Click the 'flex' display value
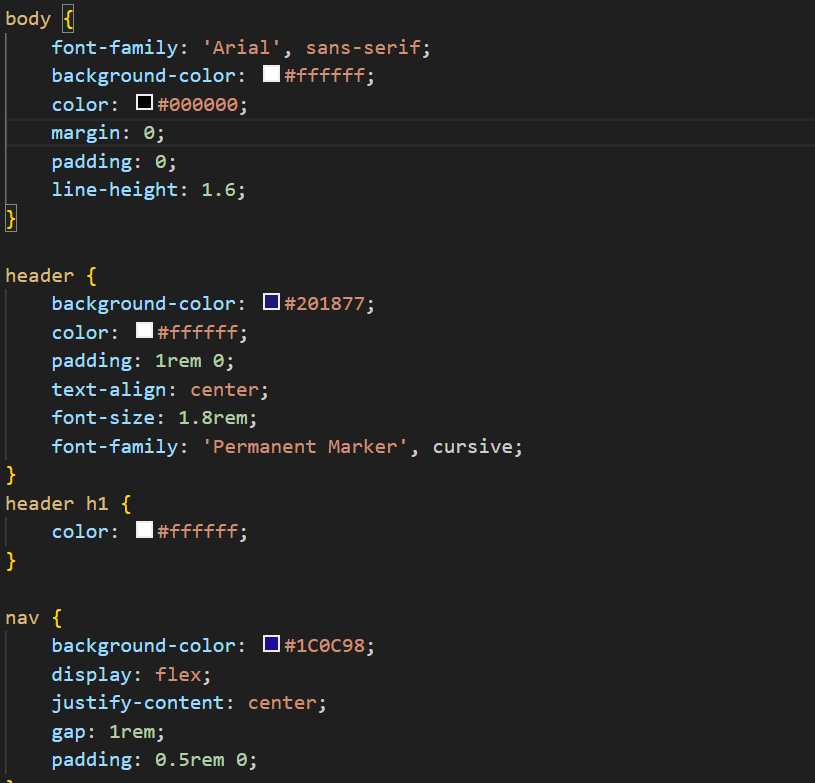 click(178, 675)
